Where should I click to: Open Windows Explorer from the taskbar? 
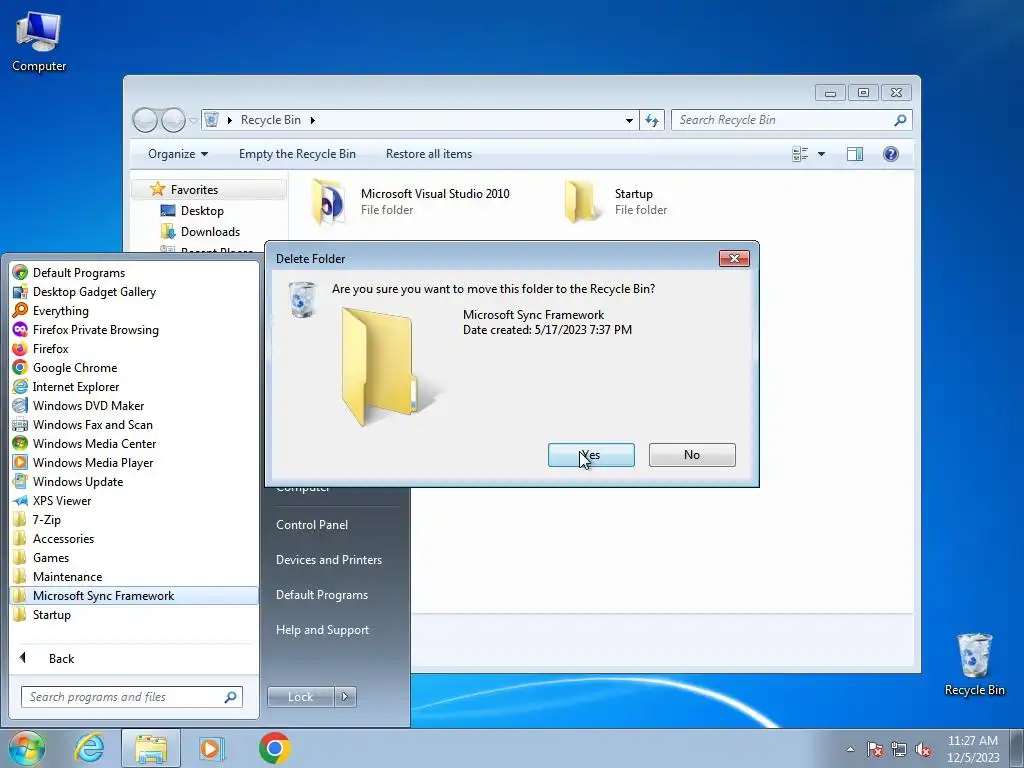pos(151,748)
